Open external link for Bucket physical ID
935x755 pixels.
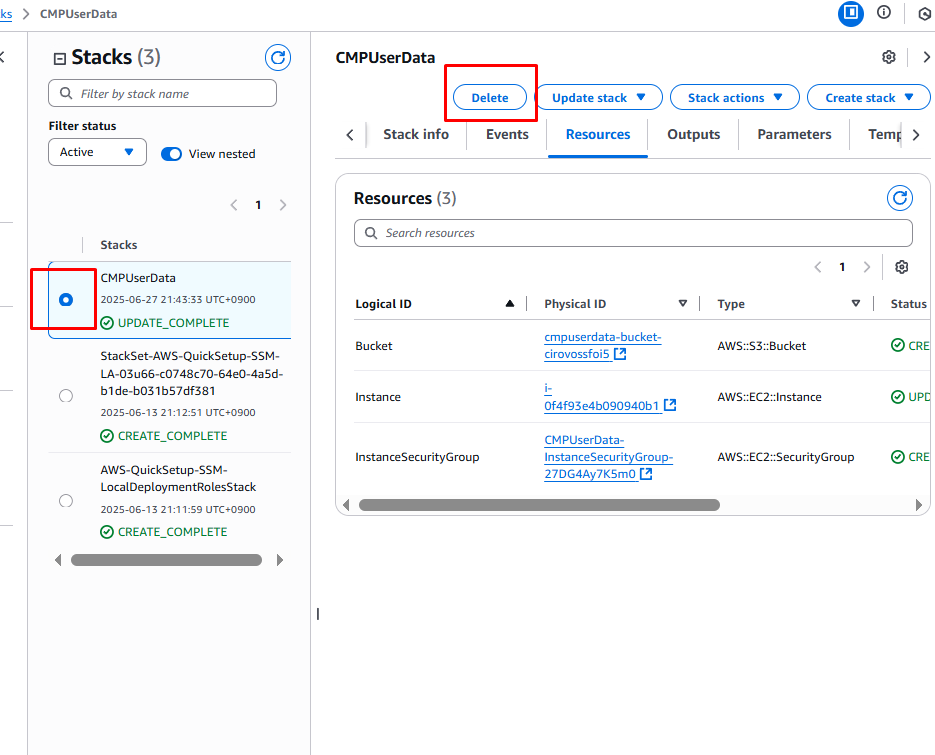[620, 355]
